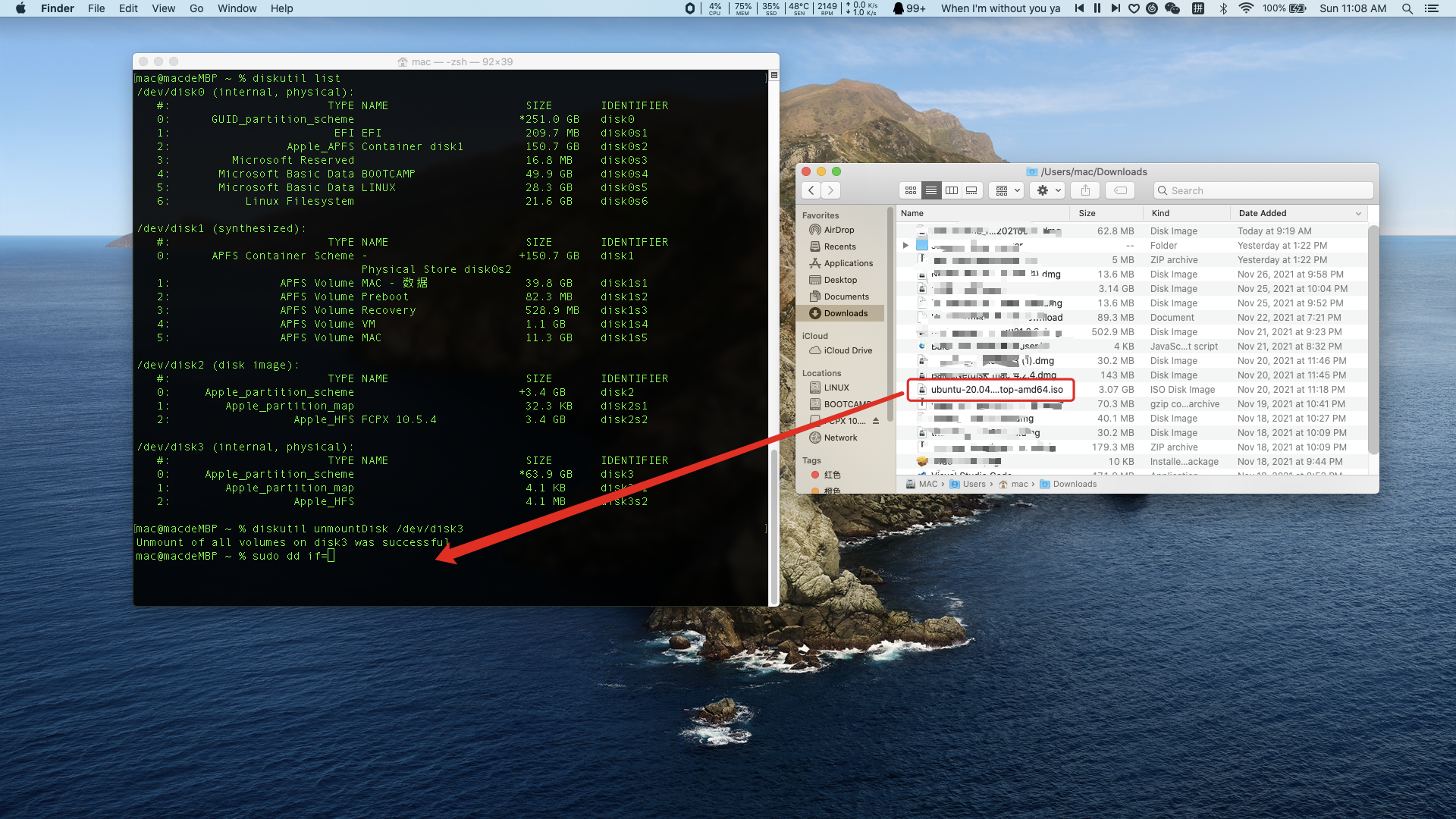This screenshot has height=819, width=1456.
Task: Switch Finder to column view
Action: pos(952,190)
